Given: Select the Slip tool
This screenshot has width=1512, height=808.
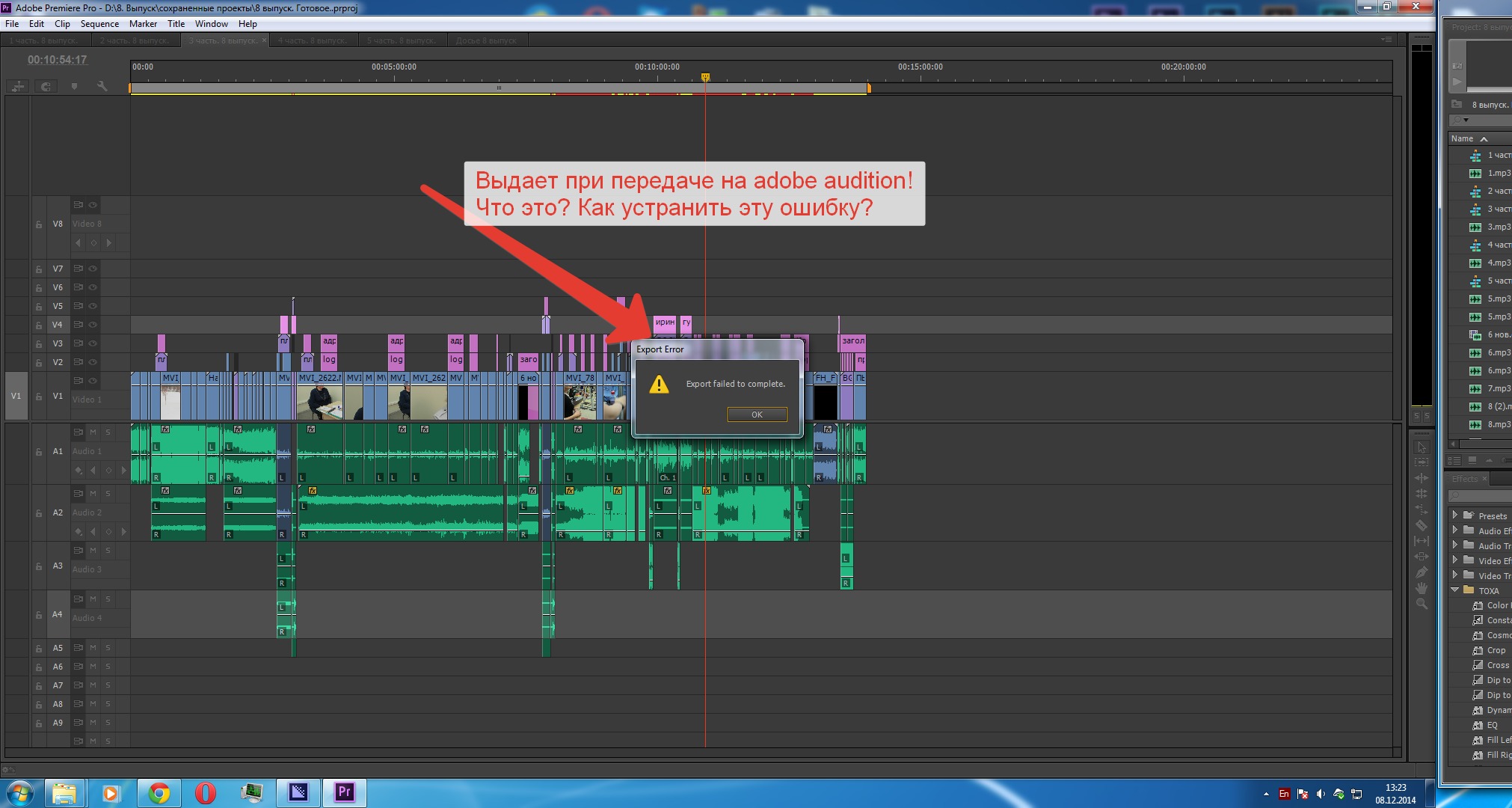Looking at the screenshot, I should 1422,541.
